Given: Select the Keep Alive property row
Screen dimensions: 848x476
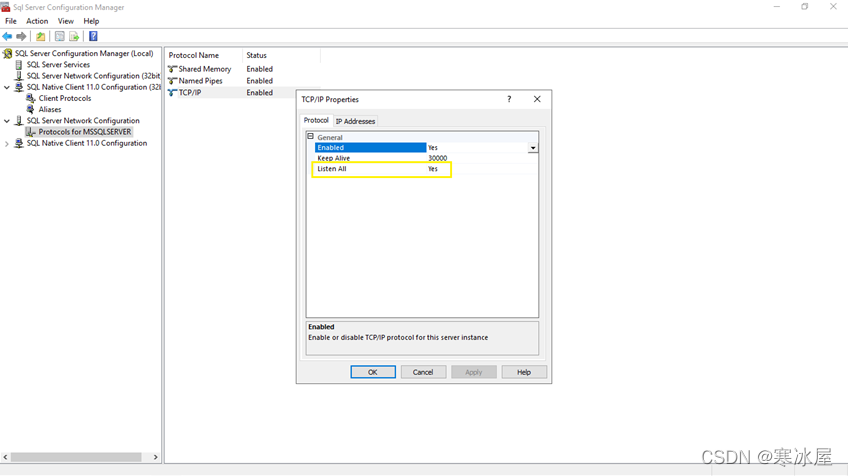Looking at the screenshot, I should click(x=426, y=158).
